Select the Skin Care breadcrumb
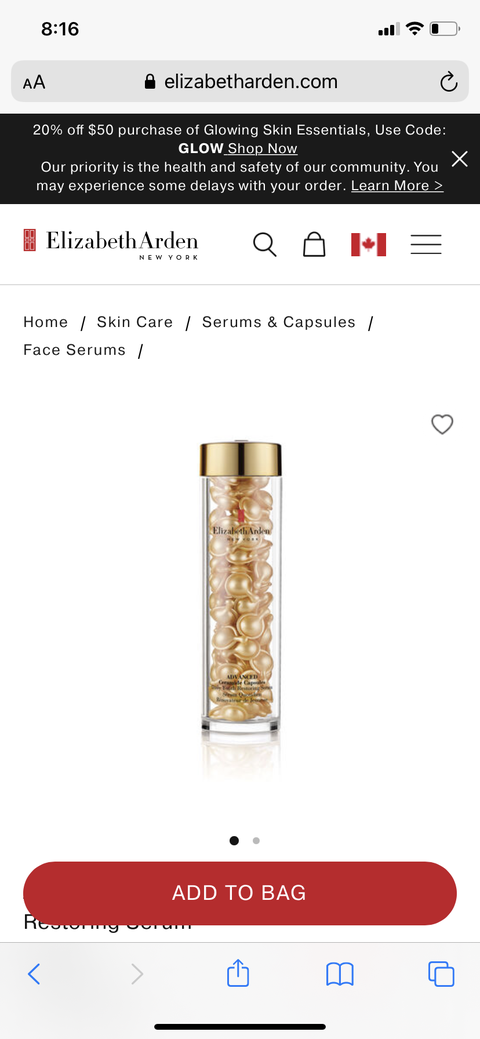This screenshot has width=480, height=1039. click(135, 322)
